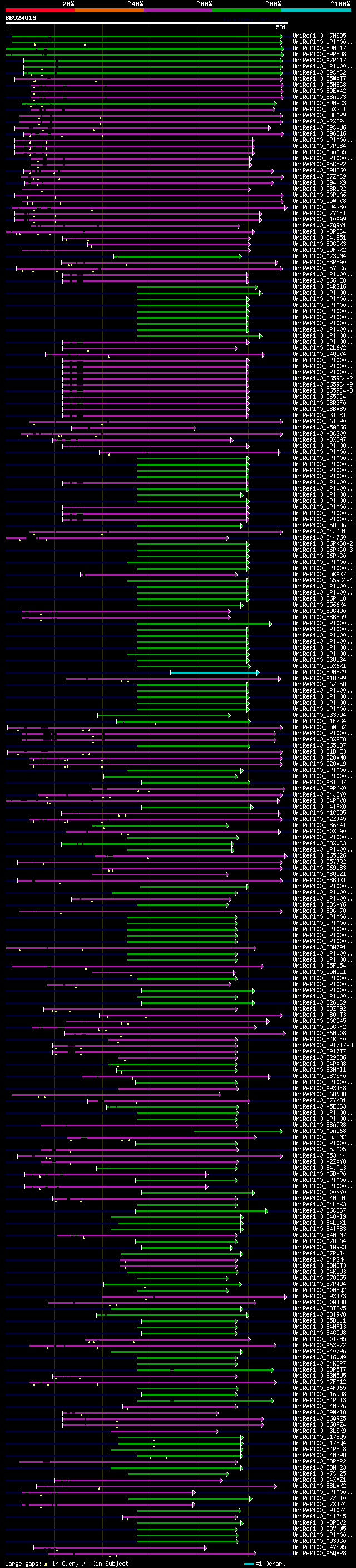
Task: Open hit UniRef100_A7R117
Action: point(319,60)
